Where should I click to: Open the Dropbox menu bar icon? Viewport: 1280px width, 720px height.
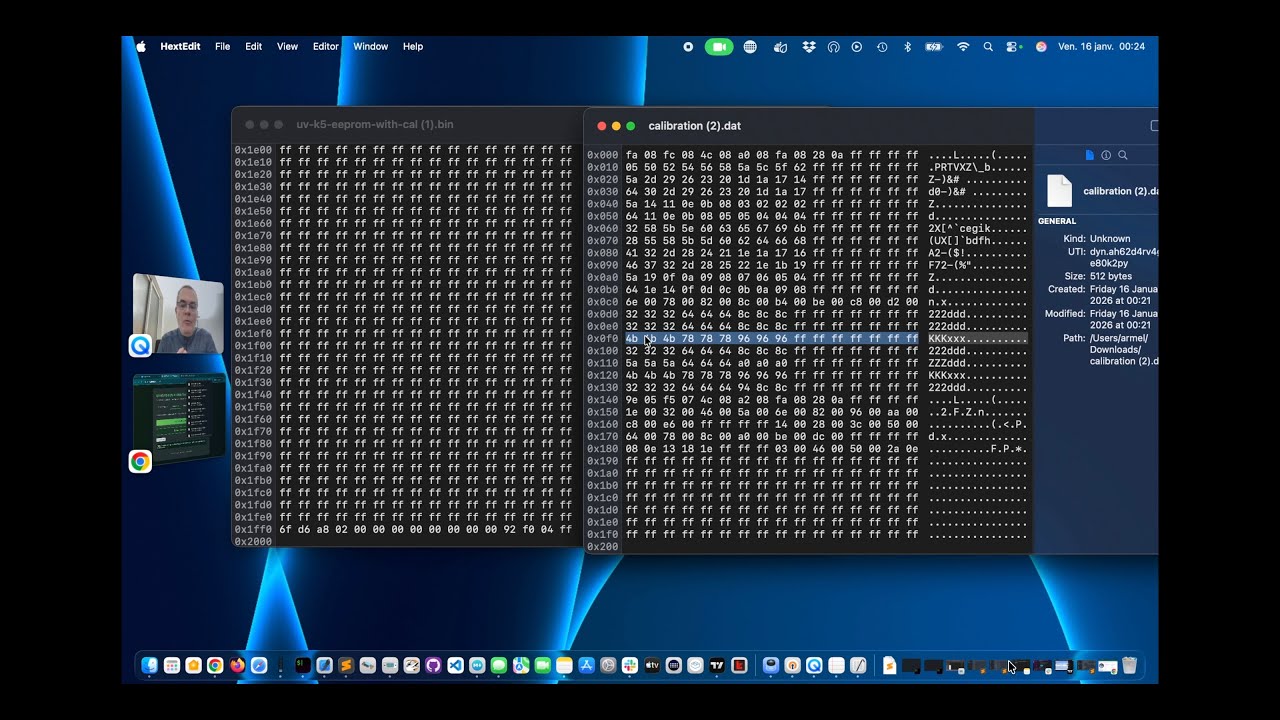tap(809, 46)
